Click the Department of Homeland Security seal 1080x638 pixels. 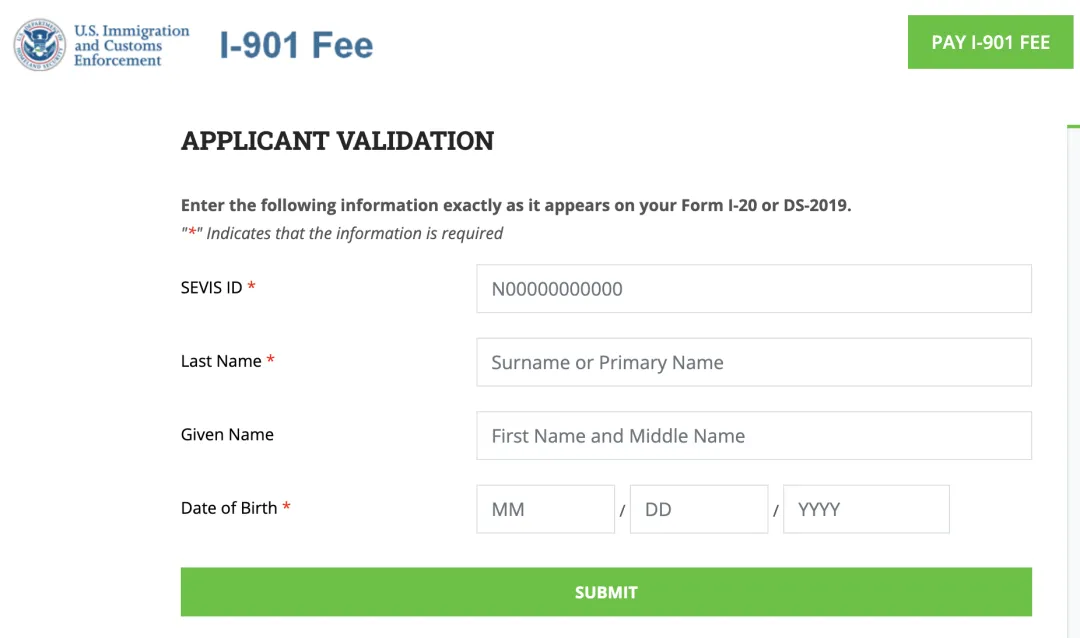[x=40, y=45]
